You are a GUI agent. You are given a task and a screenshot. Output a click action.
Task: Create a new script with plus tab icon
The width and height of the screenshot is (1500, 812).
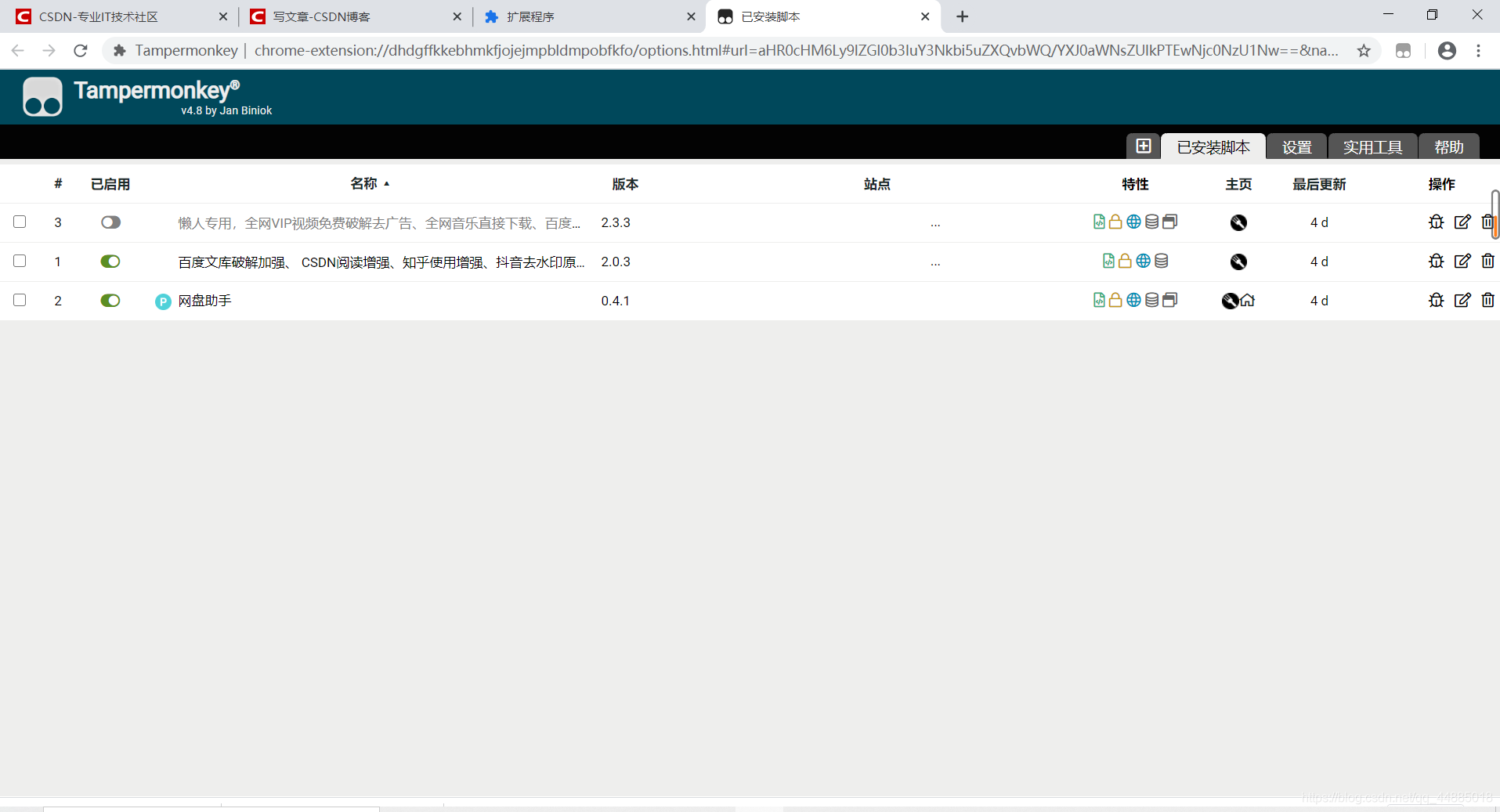[x=1143, y=146]
